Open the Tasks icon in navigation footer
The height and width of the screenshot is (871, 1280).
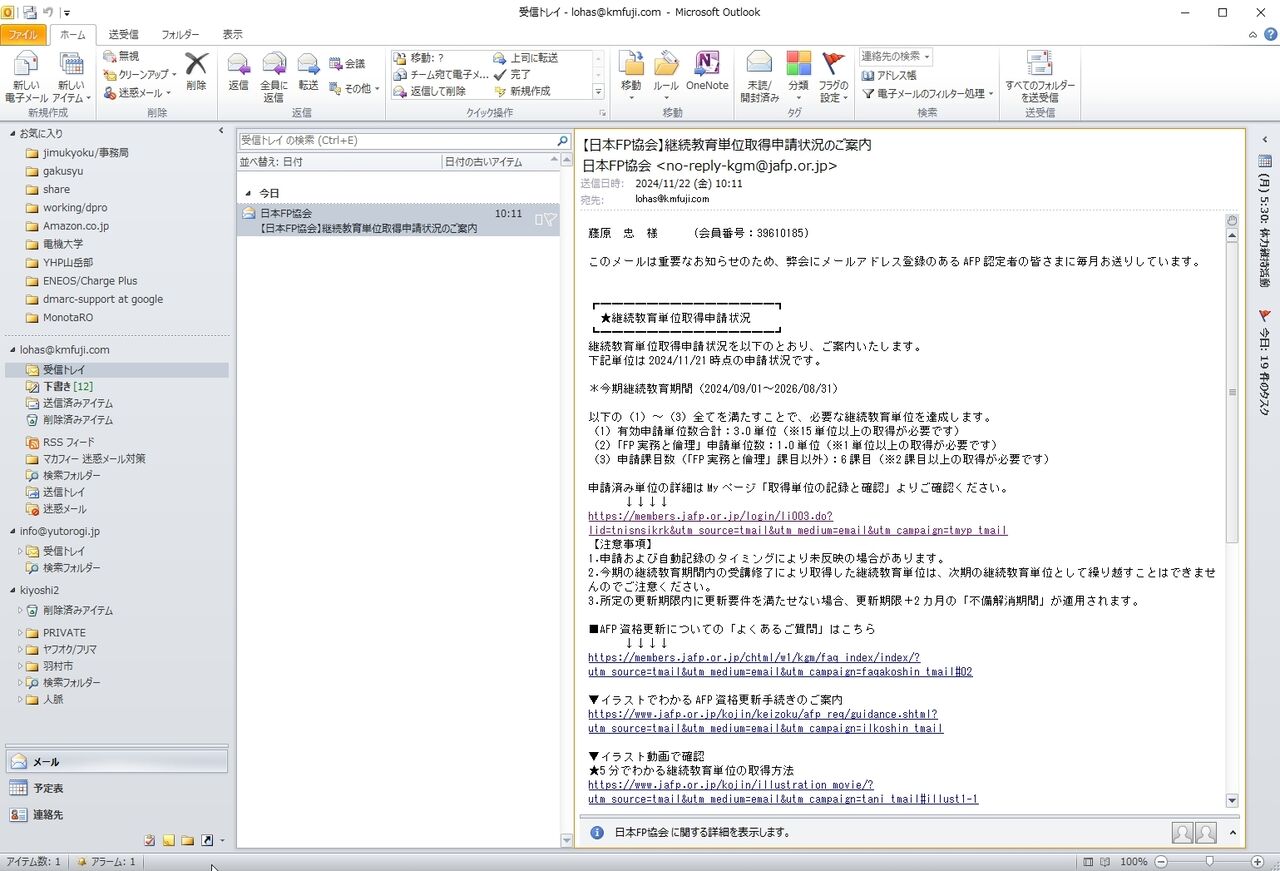(150, 841)
